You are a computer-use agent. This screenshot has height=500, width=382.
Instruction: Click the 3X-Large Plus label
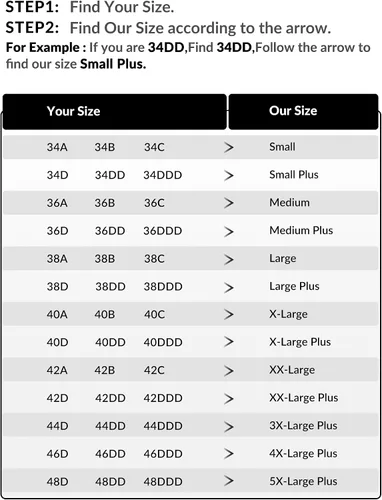[x=303, y=426]
